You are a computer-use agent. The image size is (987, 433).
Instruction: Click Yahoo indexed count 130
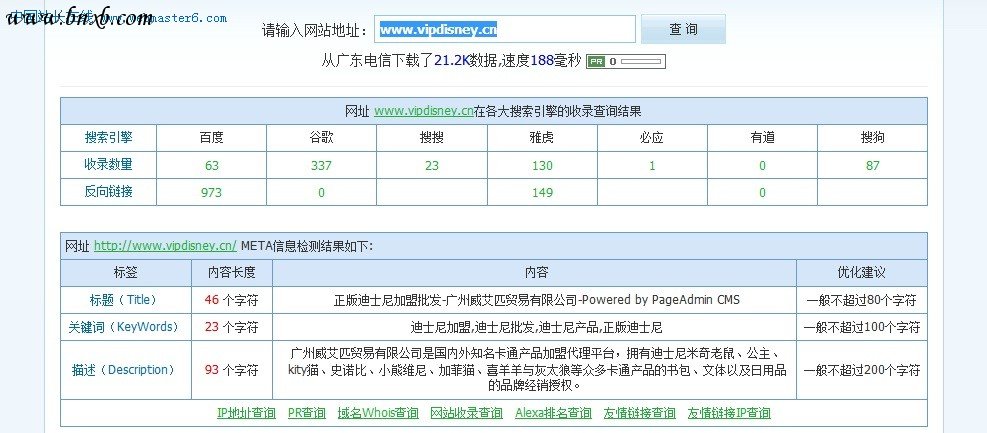(542, 165)
